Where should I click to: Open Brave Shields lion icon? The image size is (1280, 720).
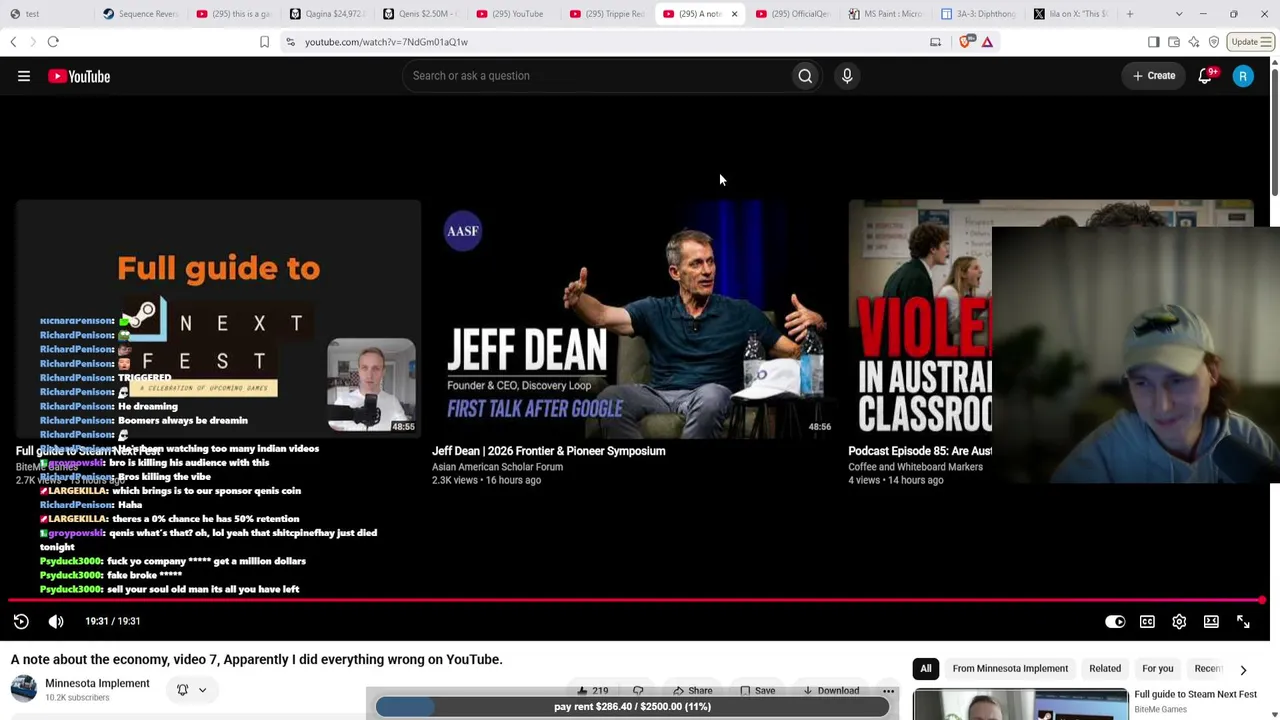tap(965, 42)
